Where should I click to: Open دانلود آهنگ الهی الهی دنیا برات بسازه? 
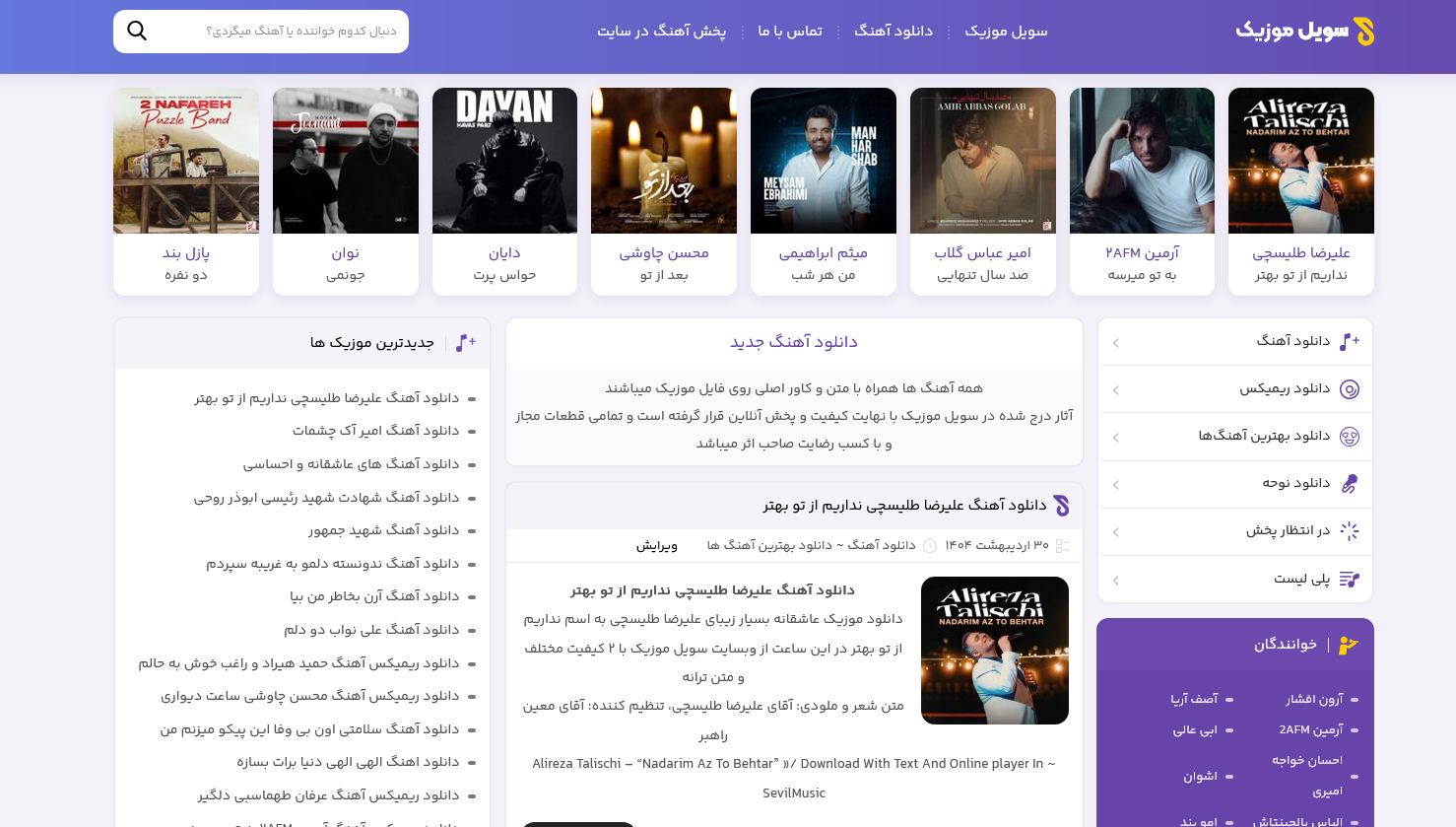(x=348, y=762)
